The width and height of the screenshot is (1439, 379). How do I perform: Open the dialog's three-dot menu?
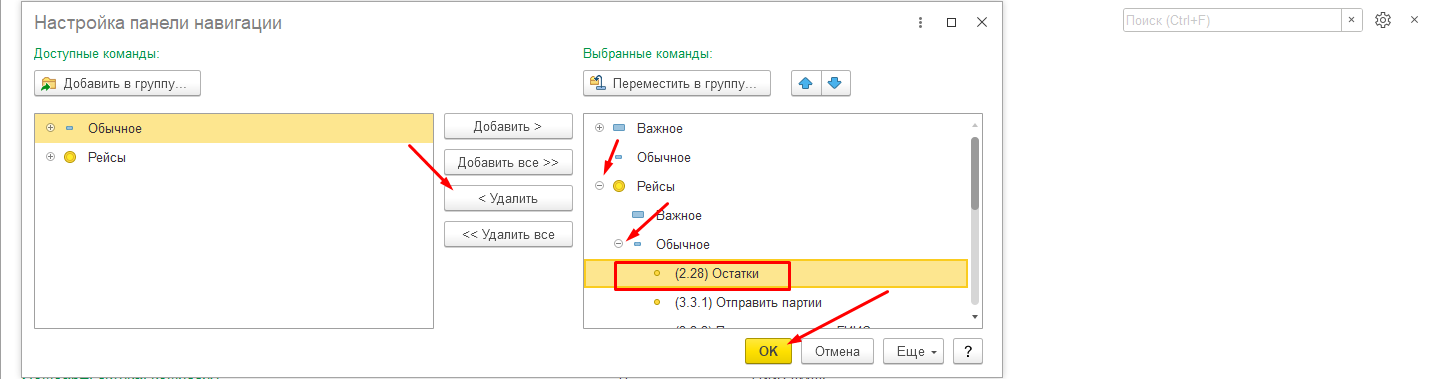pyautogui.click(x=919, y=22)
